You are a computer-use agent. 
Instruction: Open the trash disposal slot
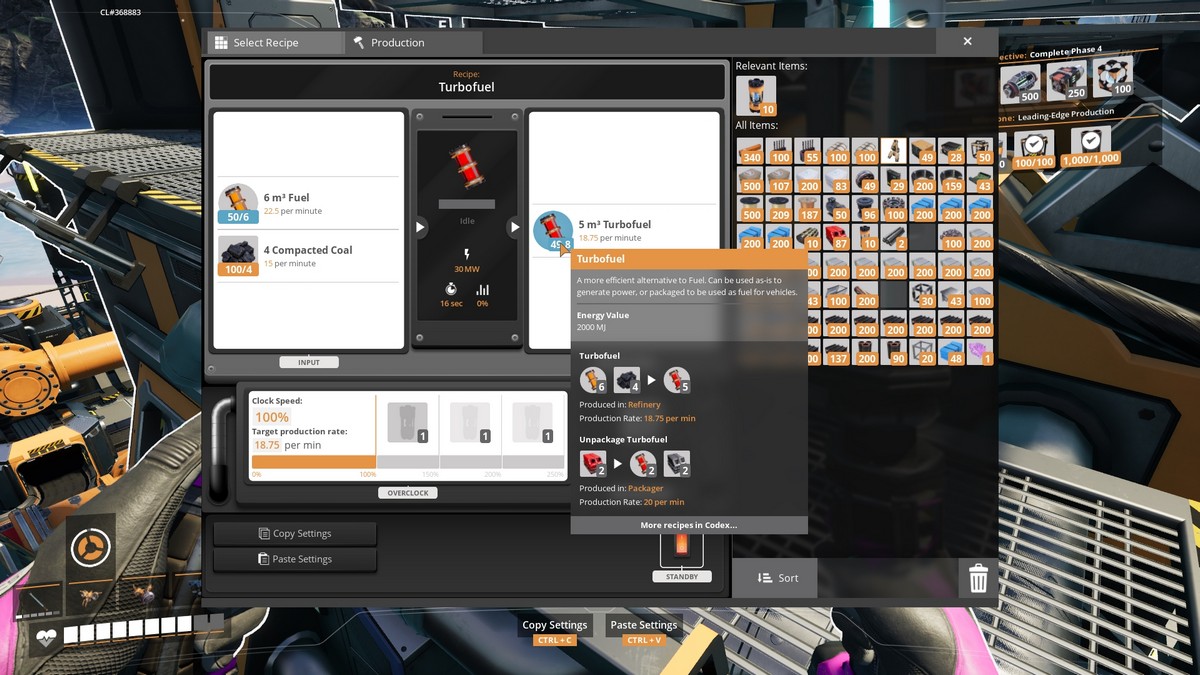[977, 578]
